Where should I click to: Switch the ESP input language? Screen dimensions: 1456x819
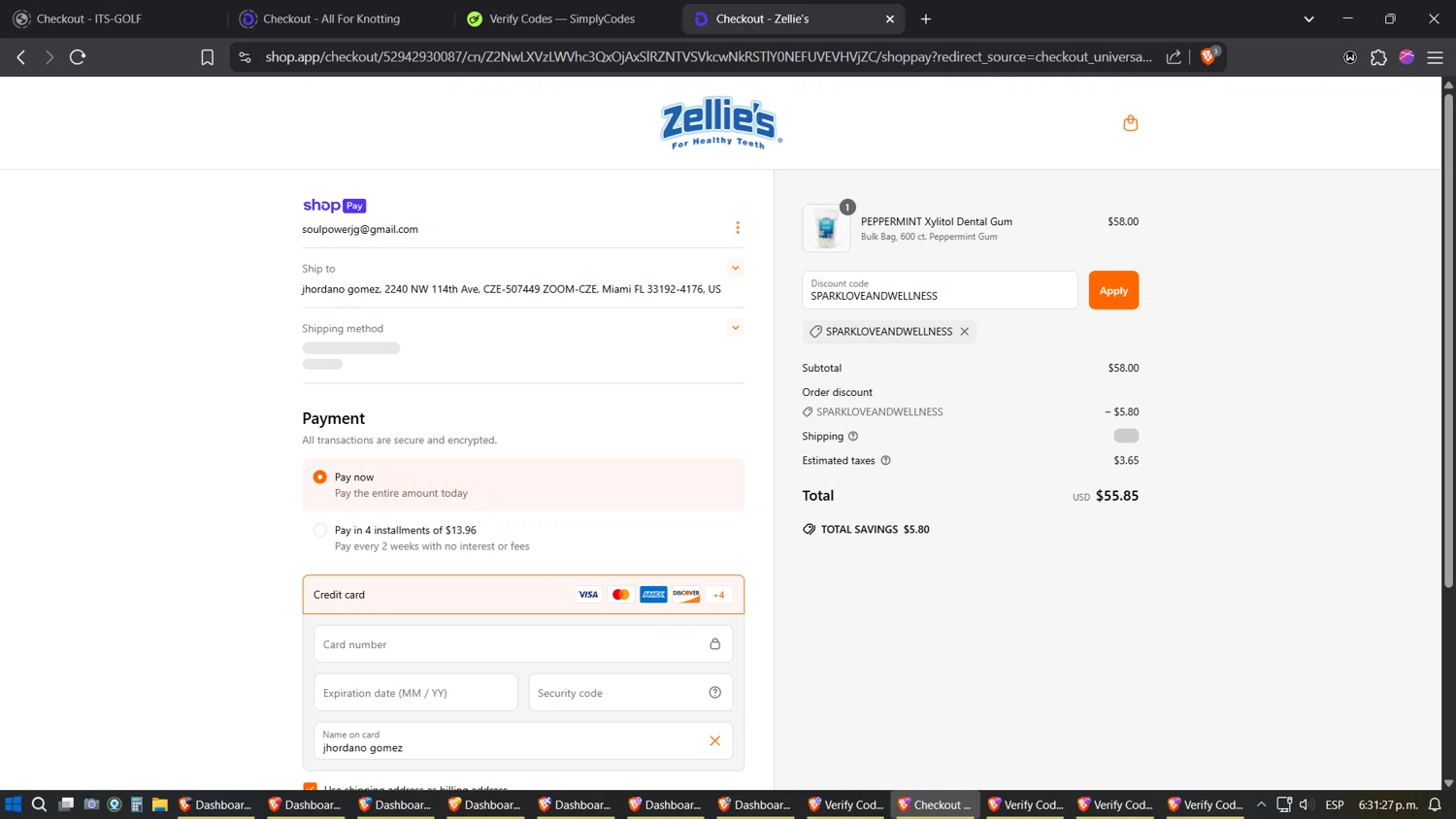(1335, 804)
